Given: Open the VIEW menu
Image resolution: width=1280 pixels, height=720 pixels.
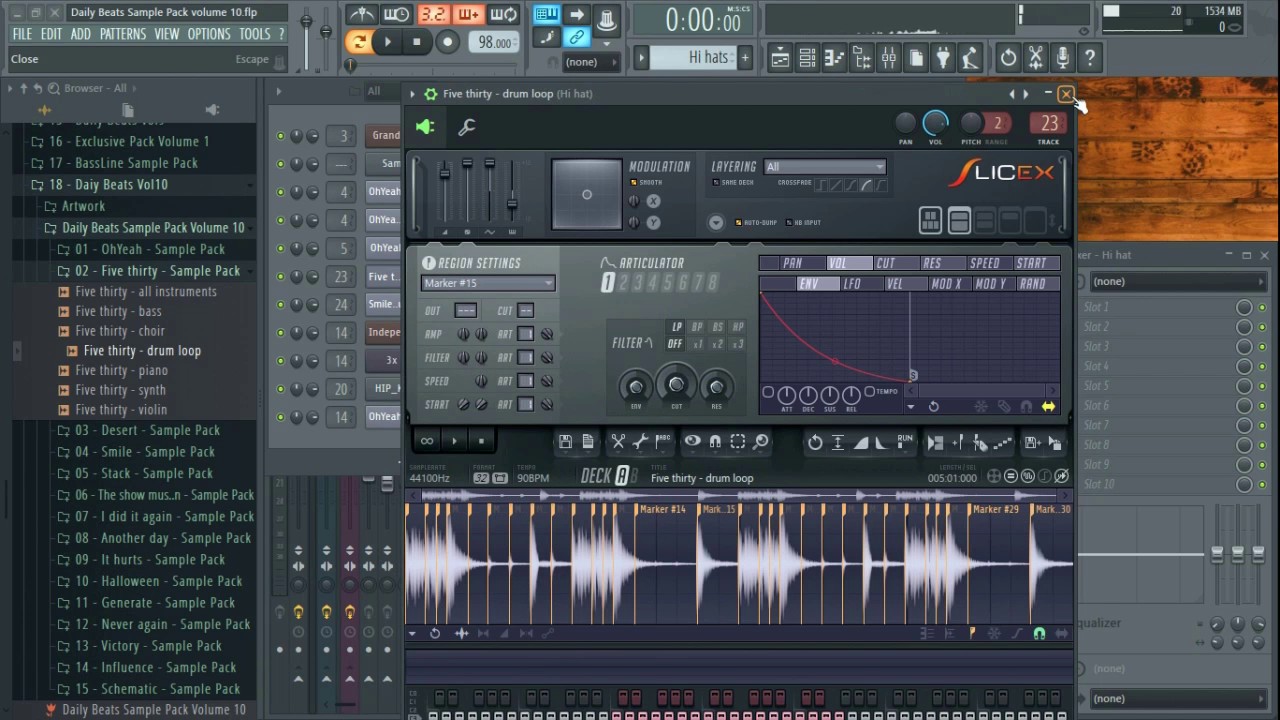Looking at the screenshot, I should [166, 34].
